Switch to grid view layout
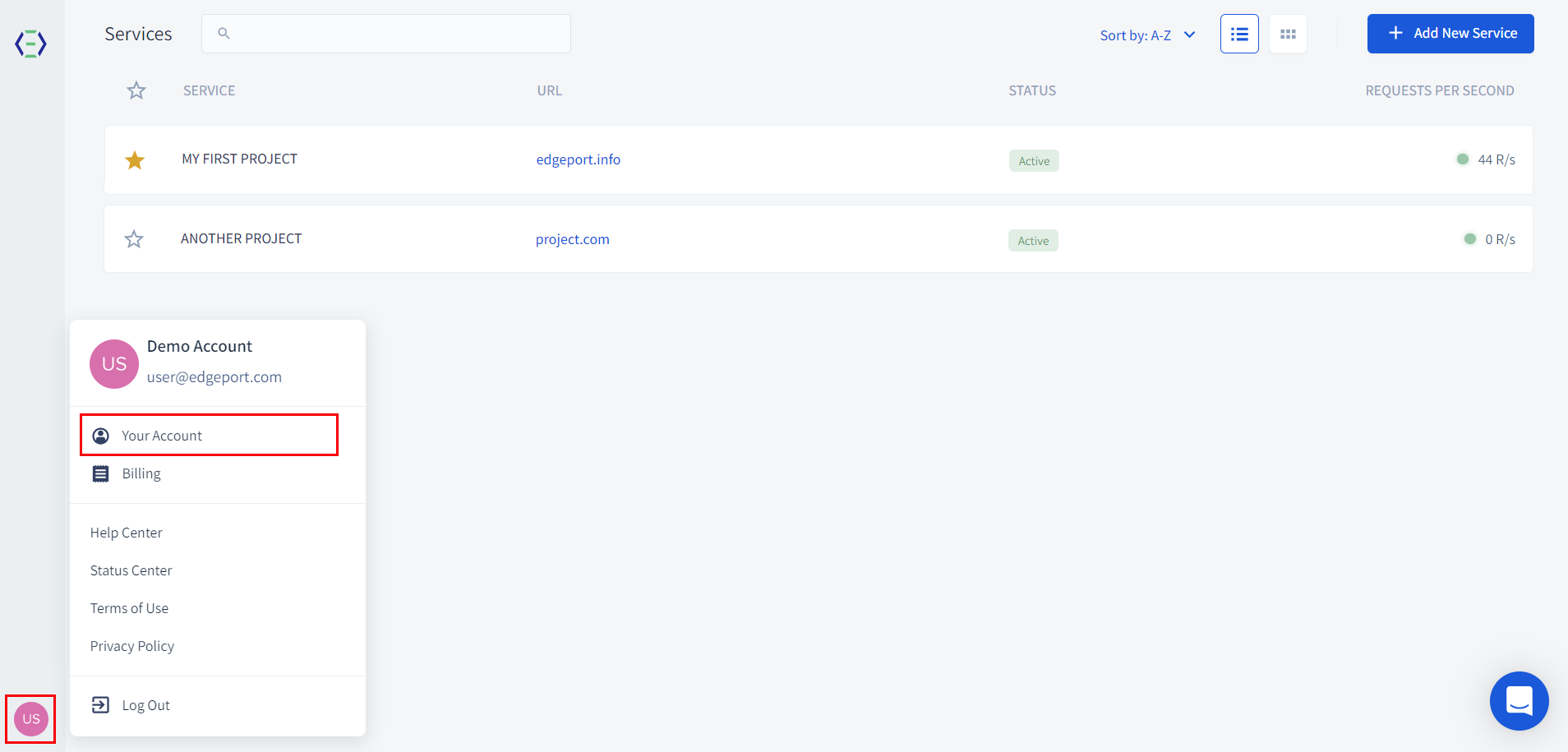The height and width of the screenshot is (752, 1568). tap(1288, 34)
